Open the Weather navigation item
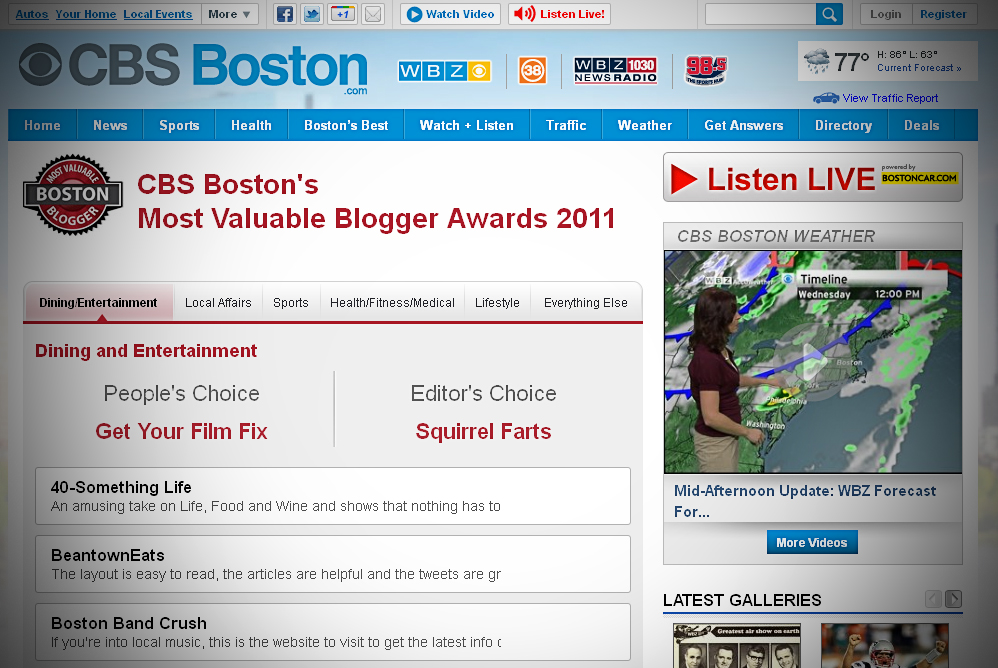 tap(645, 125)
